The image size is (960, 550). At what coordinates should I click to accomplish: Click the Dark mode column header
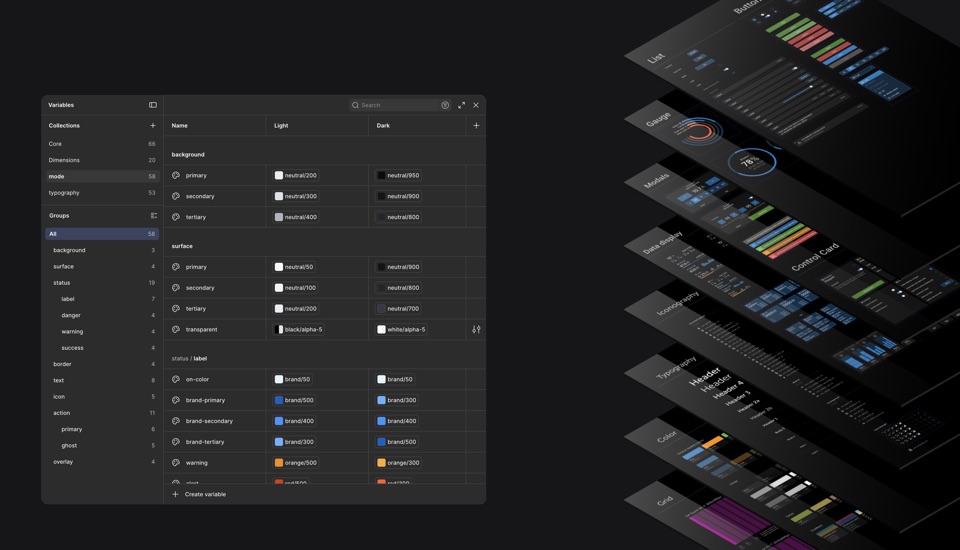click(x=383, y=126)
